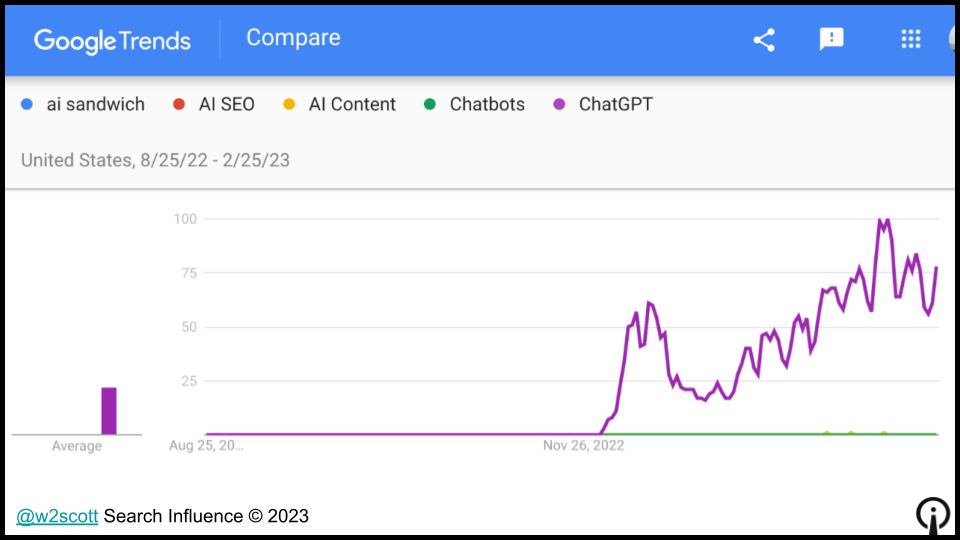
Task: Select the "Chatbots" search term
Action: tap(487, 104)
